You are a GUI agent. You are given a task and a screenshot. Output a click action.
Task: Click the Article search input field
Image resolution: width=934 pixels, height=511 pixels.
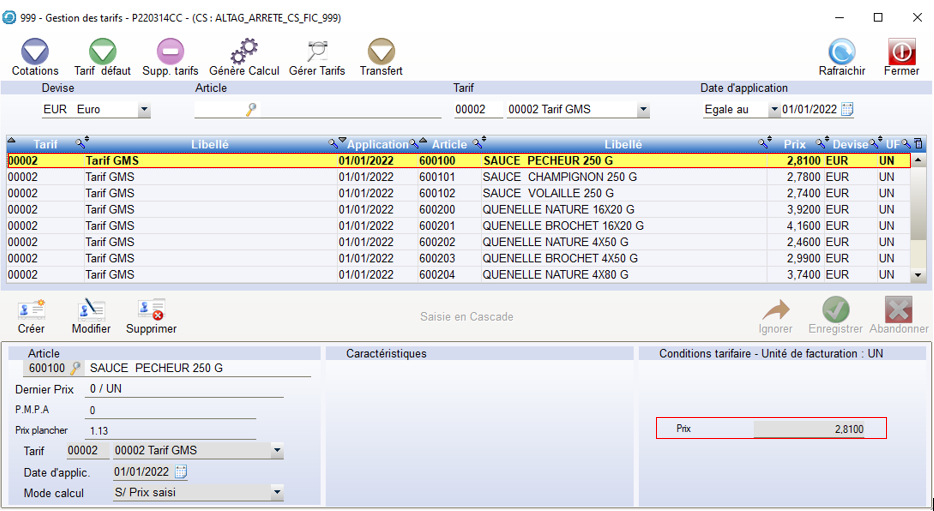pyautogui.click(x=218, y=110)
